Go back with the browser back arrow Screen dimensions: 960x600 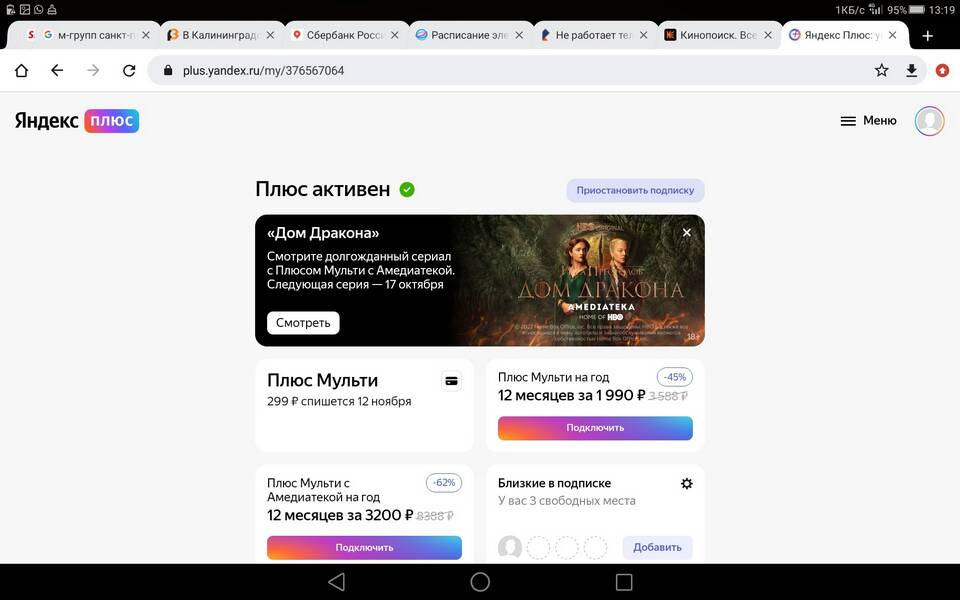pyautogui.click(x=57, y=70)
